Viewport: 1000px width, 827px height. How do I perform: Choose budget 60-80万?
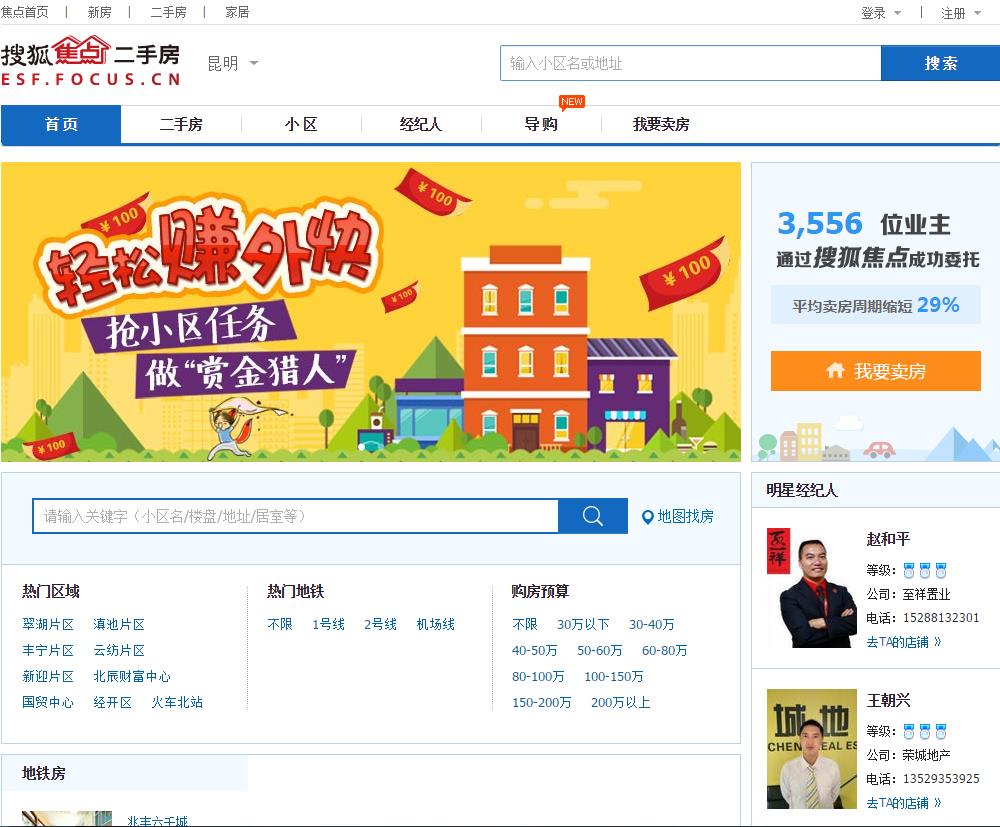[x=665, y=650]
